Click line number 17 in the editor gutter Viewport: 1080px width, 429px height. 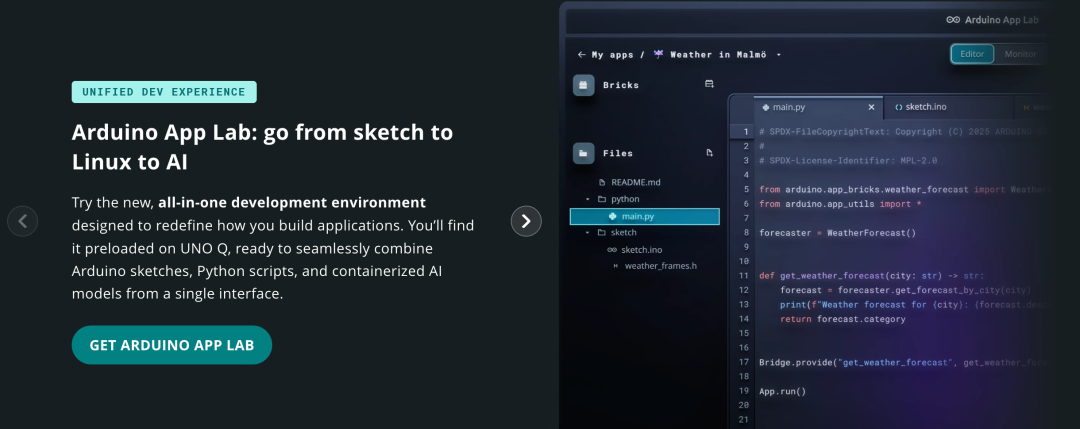coord(744,362)
